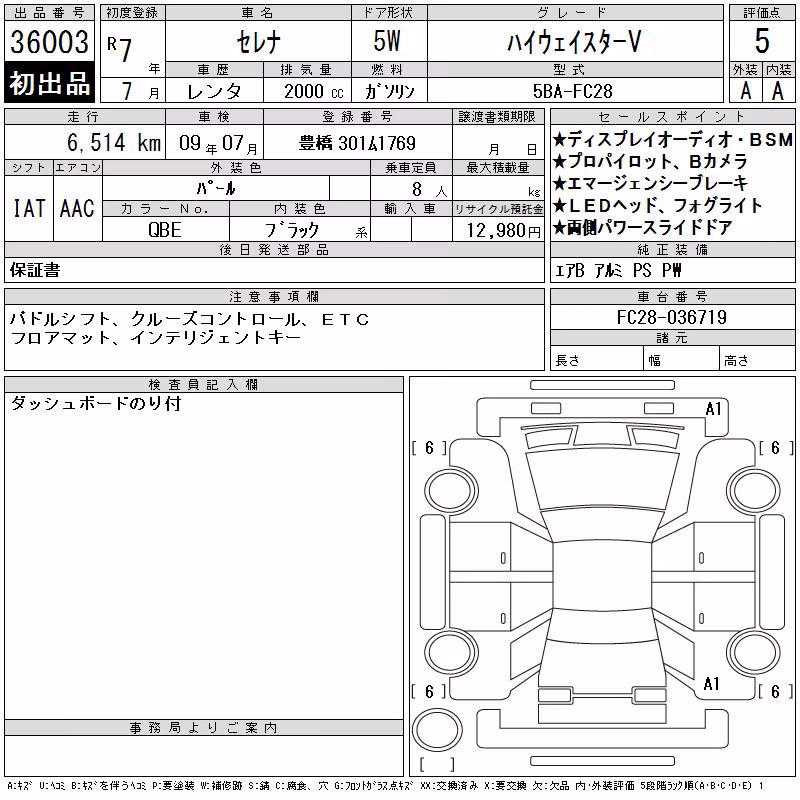Click the LEDヘッド、フォグライト sales point
Screen dimensions: 800x800
[657, 205]
